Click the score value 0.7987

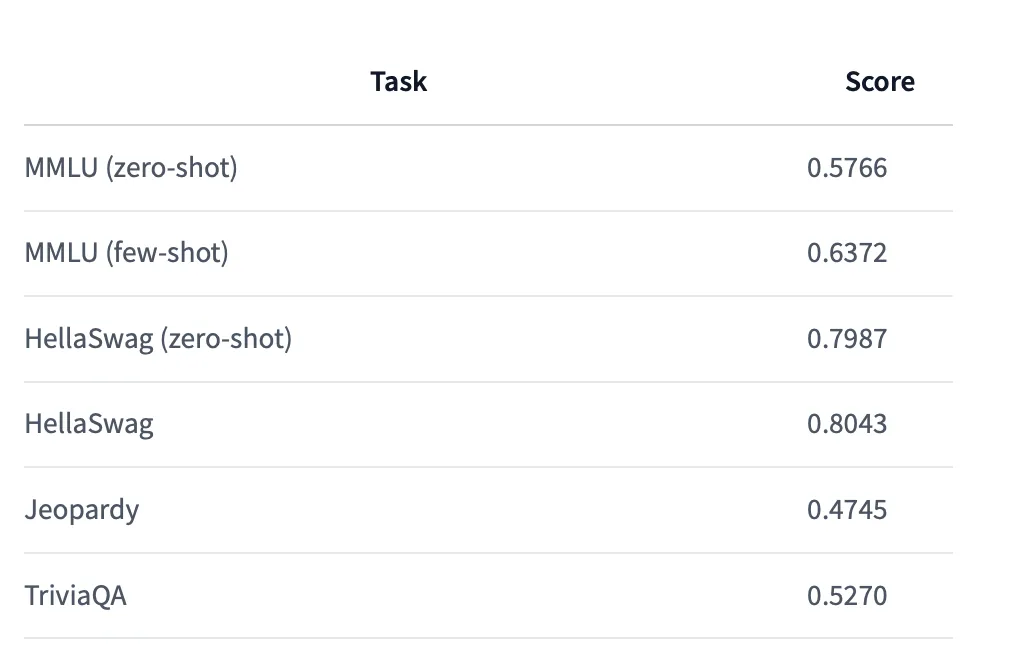(x=847, y=339)
